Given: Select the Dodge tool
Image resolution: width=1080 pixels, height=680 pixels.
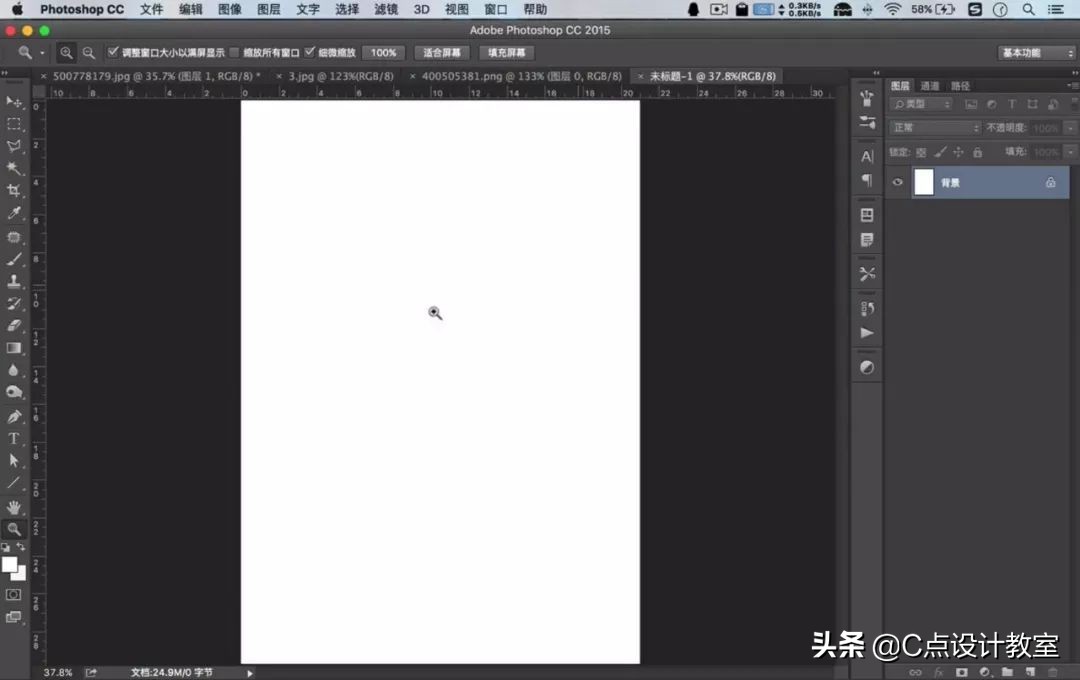Looking at the screenshot, I should coord(14,392).
